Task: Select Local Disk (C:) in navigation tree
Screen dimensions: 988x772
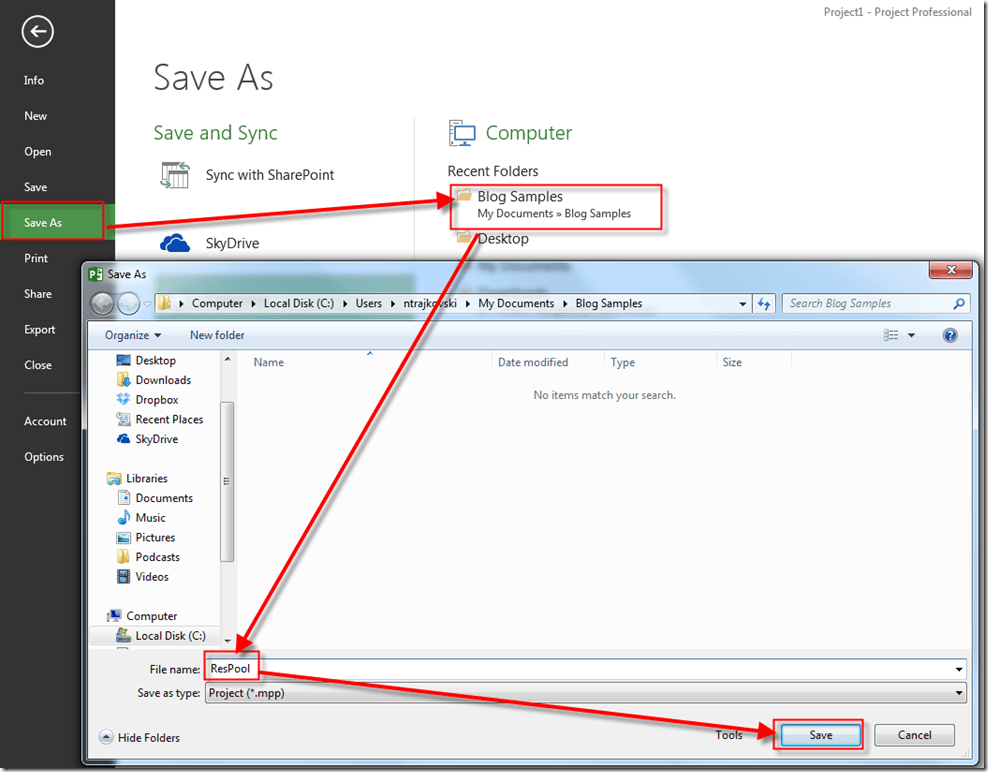Action: coord(170,635)
